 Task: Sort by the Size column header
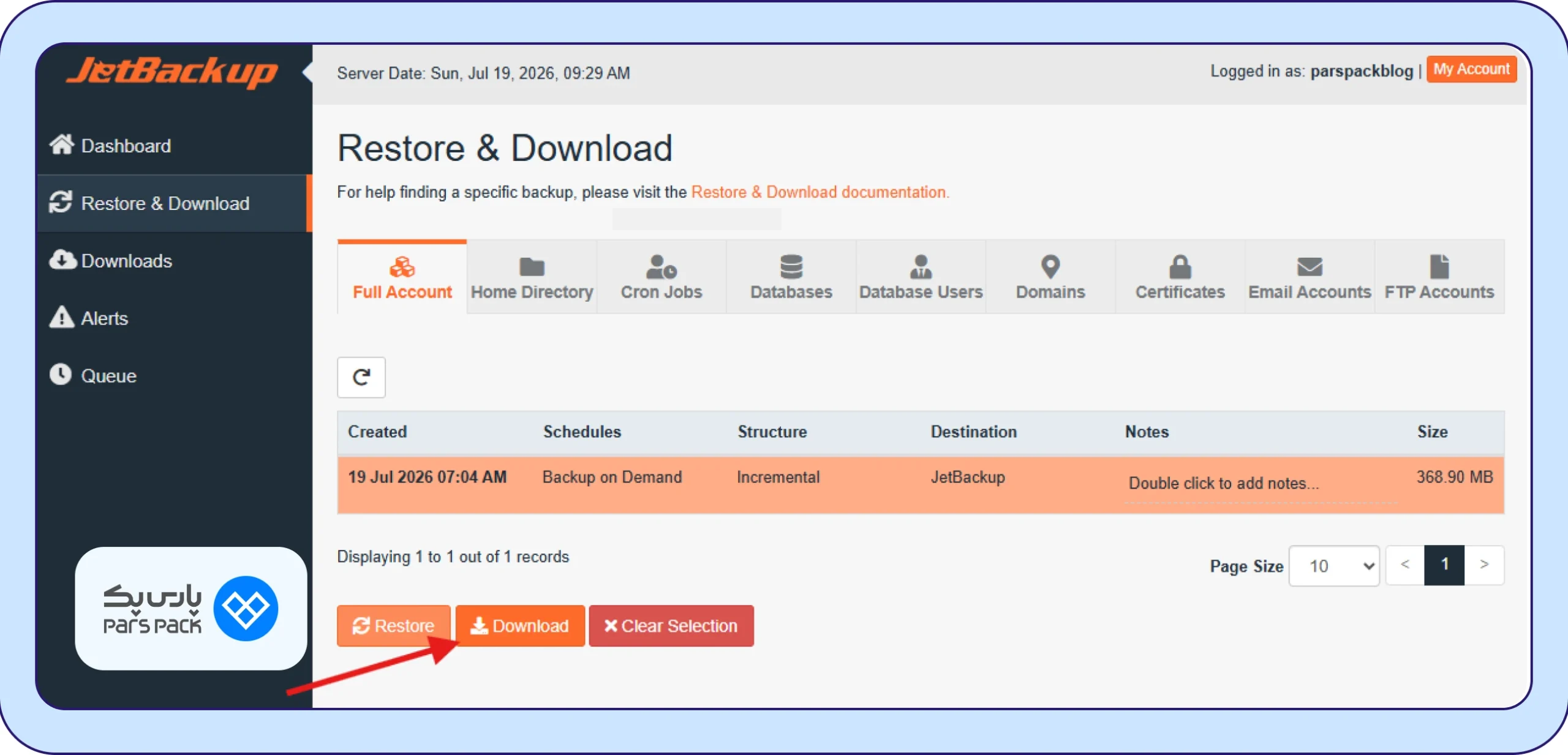(x=1432, y=432)
